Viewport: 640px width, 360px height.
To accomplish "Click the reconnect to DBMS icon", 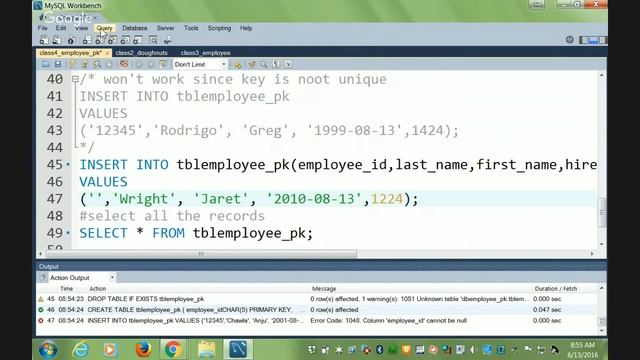I will point(167,40).
